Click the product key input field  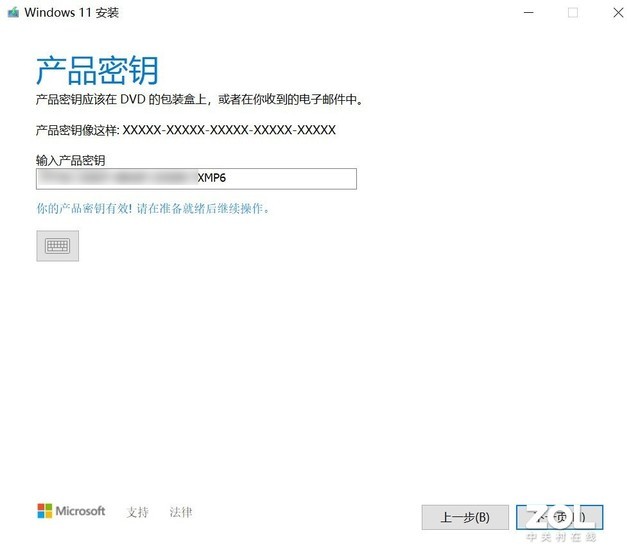pos(196,179)
